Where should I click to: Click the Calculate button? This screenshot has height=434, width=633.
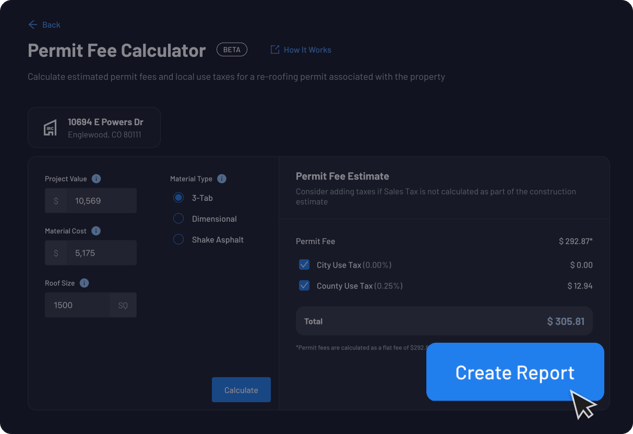click(x=241, y=390)
